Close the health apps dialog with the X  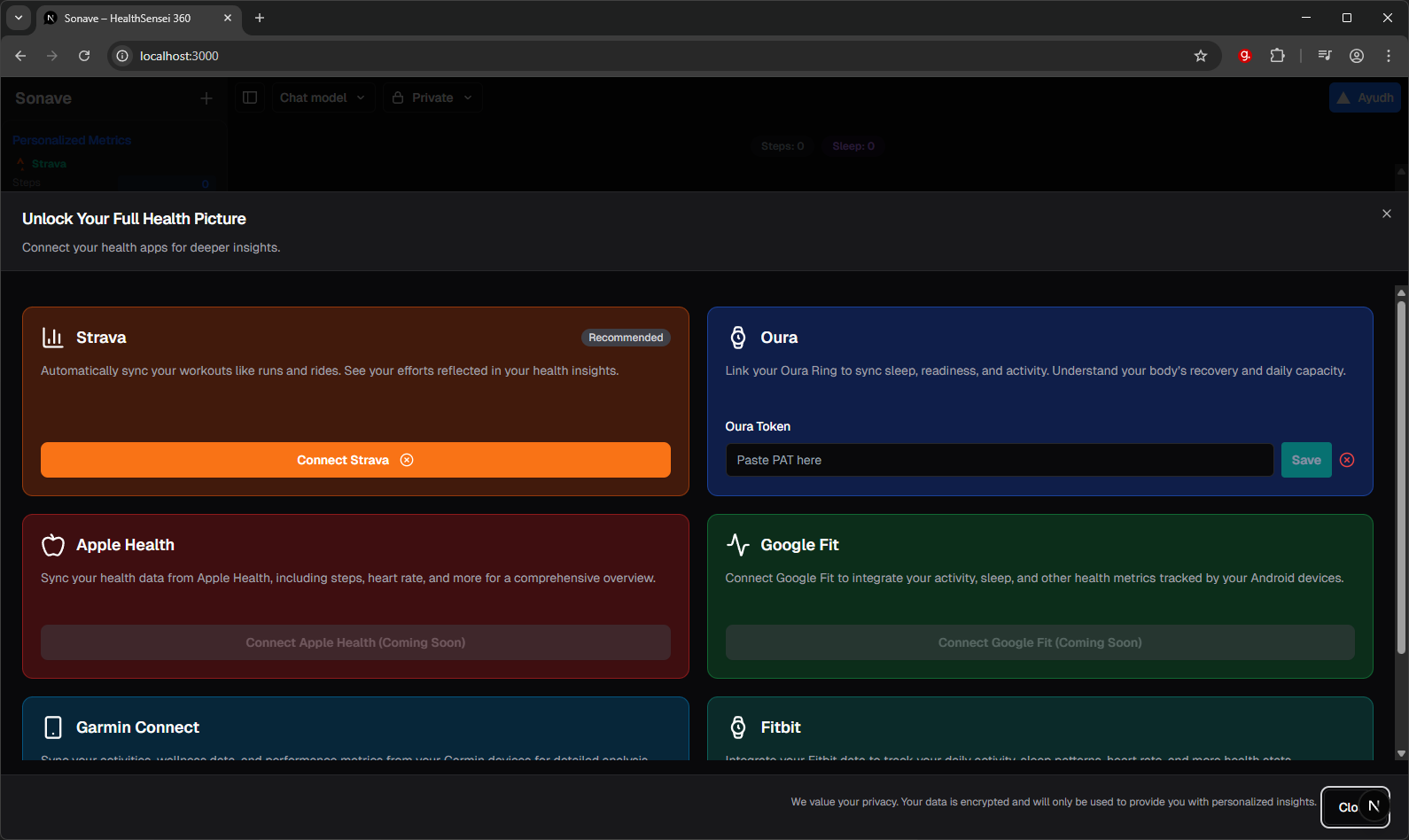pos(1387,214)
